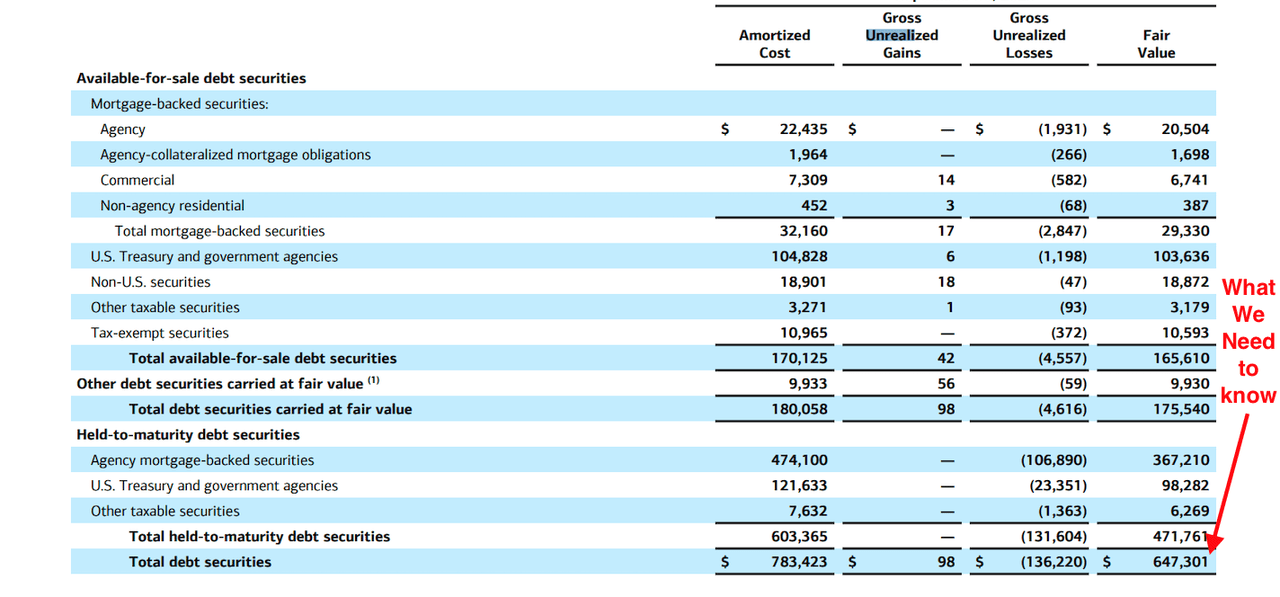Click fair value 175,540

[x=1181, y=409]
